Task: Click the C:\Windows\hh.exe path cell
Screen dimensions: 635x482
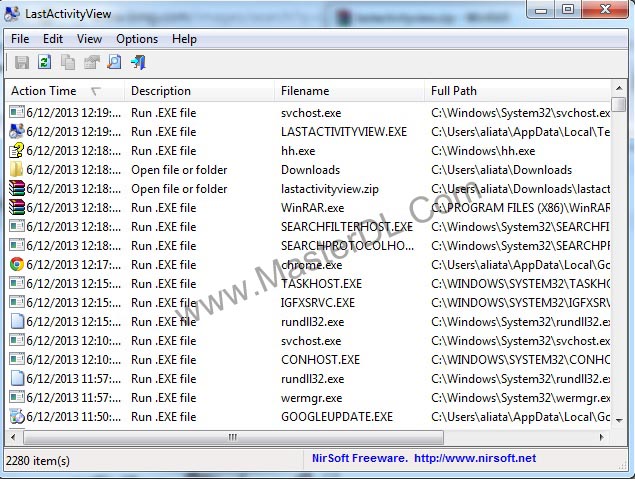Action: (483, 151)
